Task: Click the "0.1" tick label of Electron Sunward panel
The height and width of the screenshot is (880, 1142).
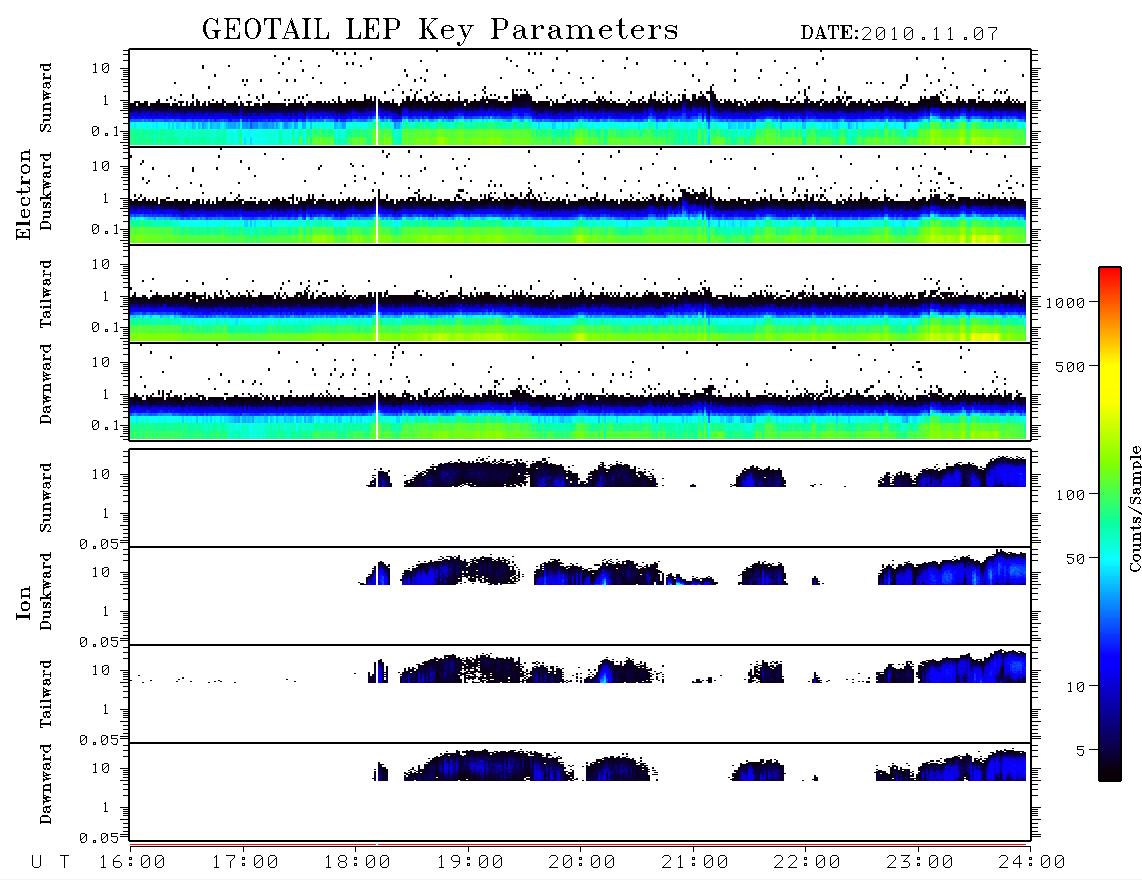Action: point(106,131)
